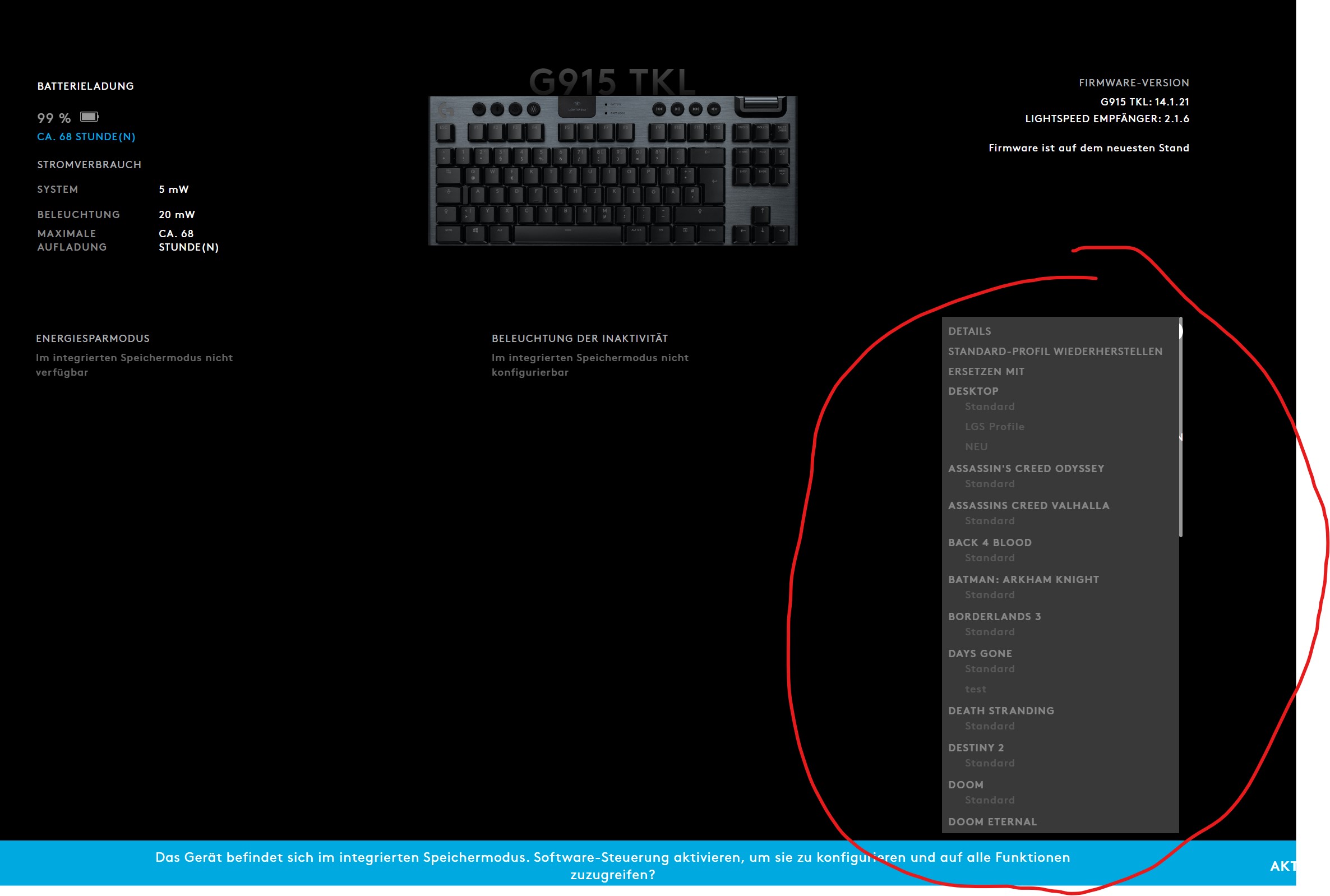The image size is (1330, 896).
Task: Click the previous-track media key
Action: 660,109
